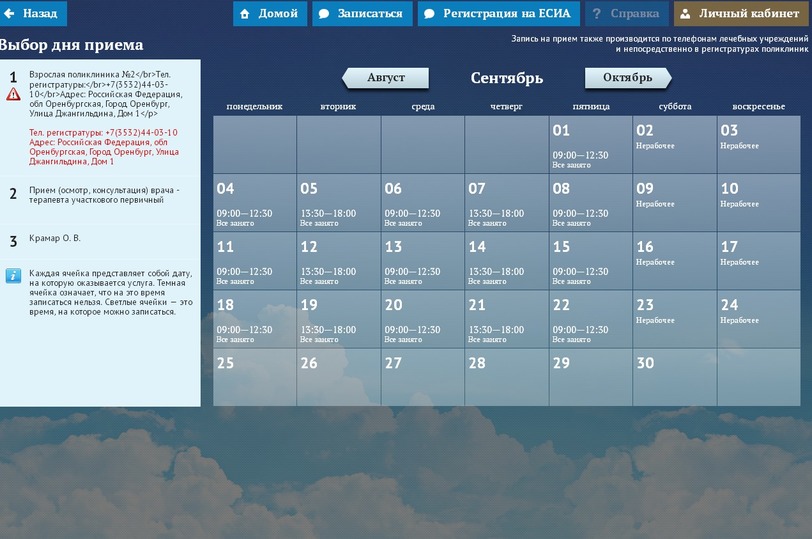Pick September 27 date cell

pos(422,377)
